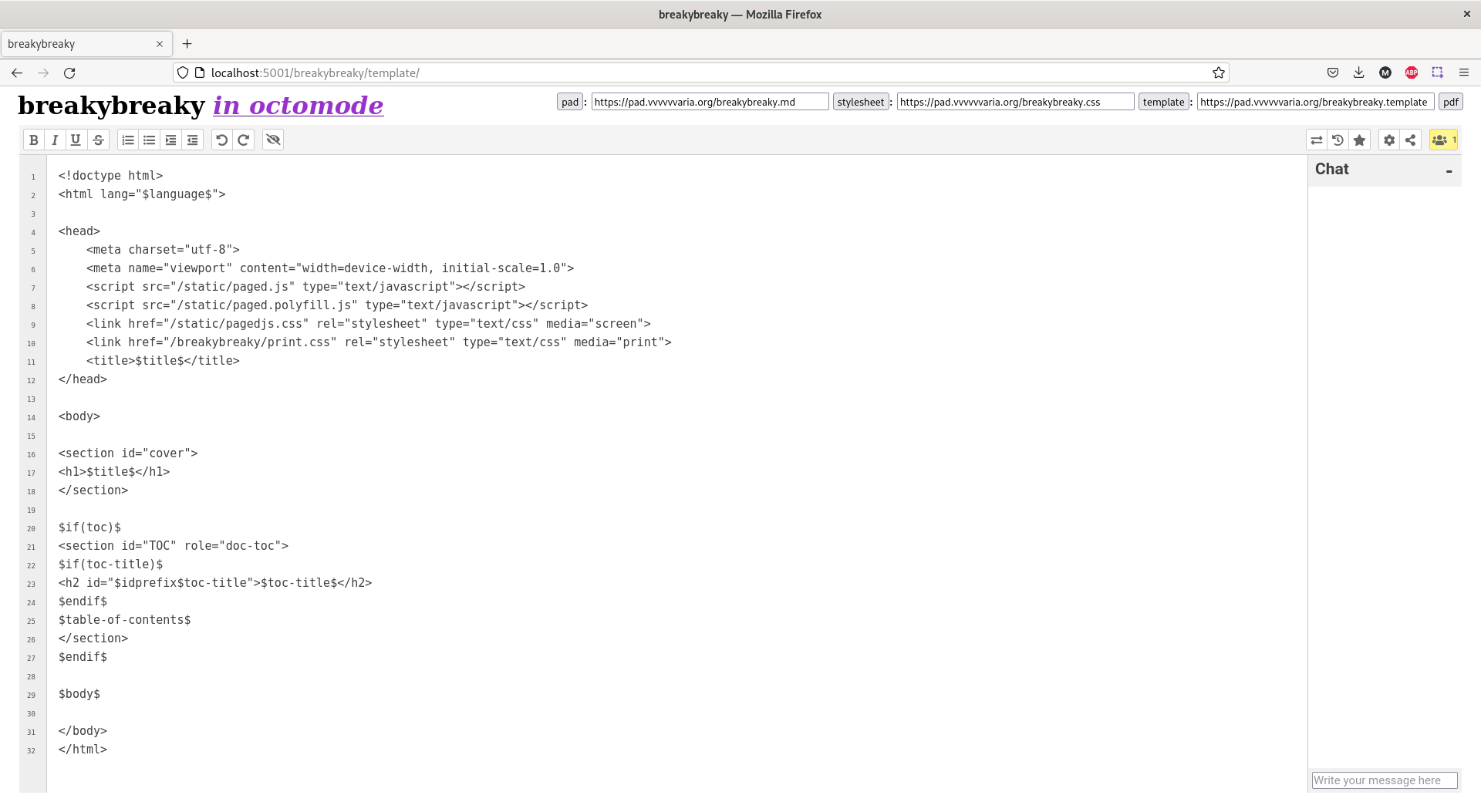This screenshot has height=812, width=1481.
Task: Open share and embed options
Action: coord(1410,140)
